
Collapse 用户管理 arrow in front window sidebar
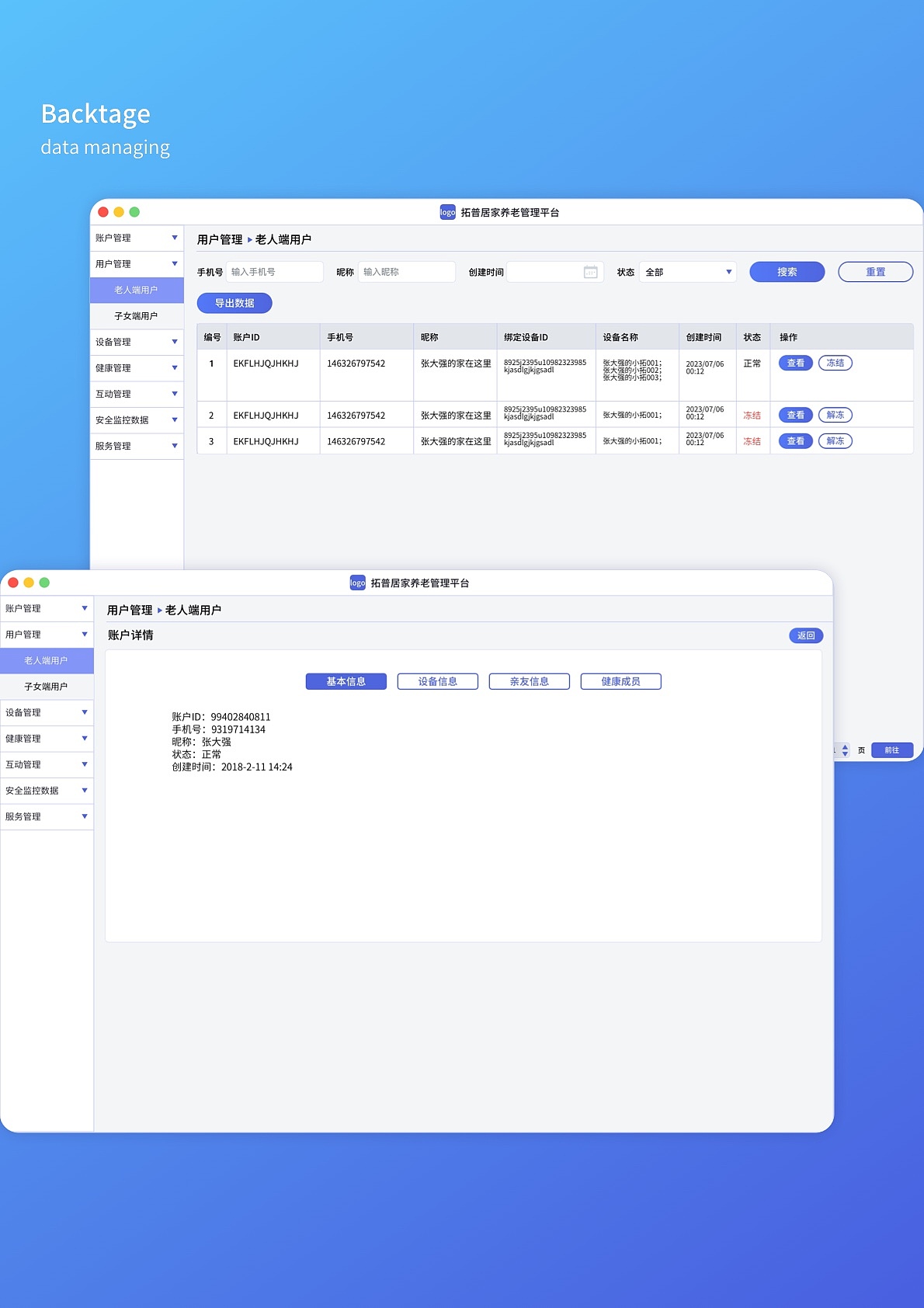85,635
